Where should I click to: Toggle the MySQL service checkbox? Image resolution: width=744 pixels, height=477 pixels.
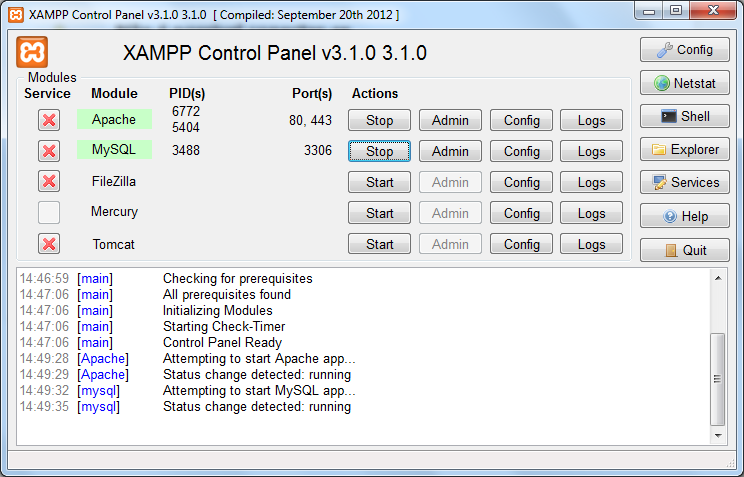(49, 151)
